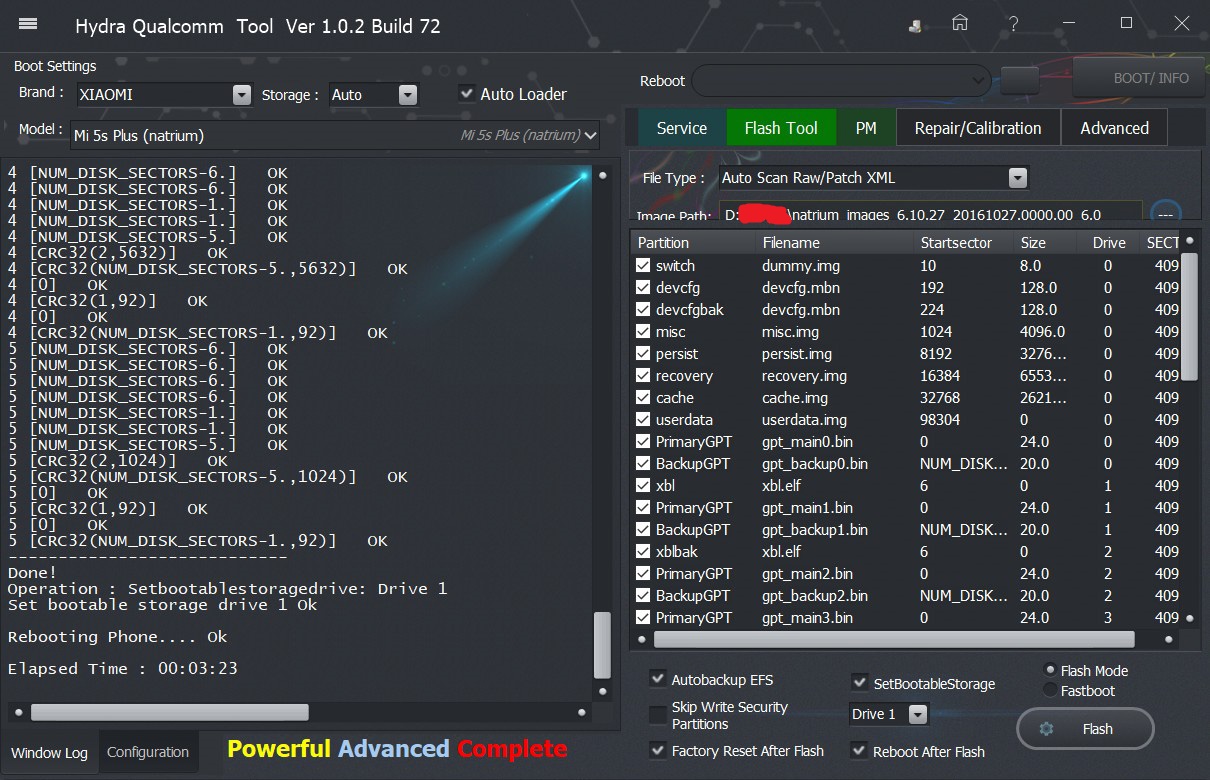Image resolution: width=1210 pixels, height=780 pixels.
Task: Select the devcfg.mbn filename for devcfg row
Action: pos(801,287)
